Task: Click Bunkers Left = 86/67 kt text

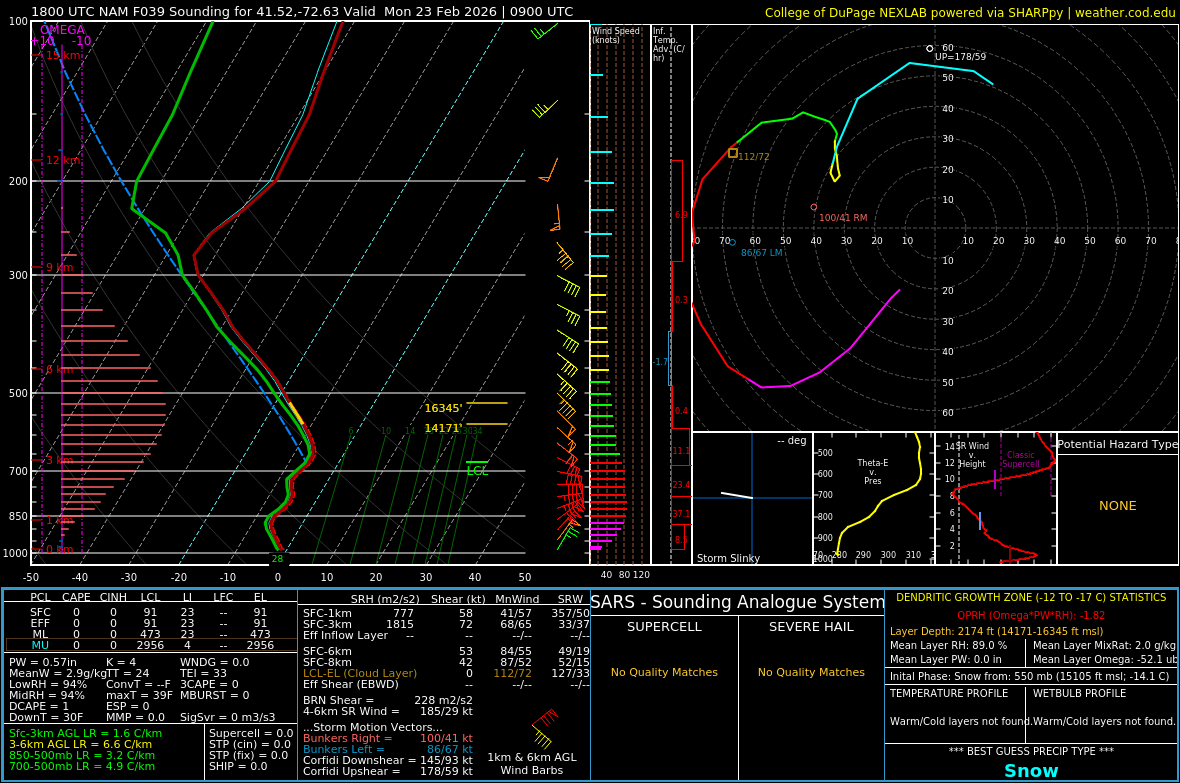Action: 388,749
